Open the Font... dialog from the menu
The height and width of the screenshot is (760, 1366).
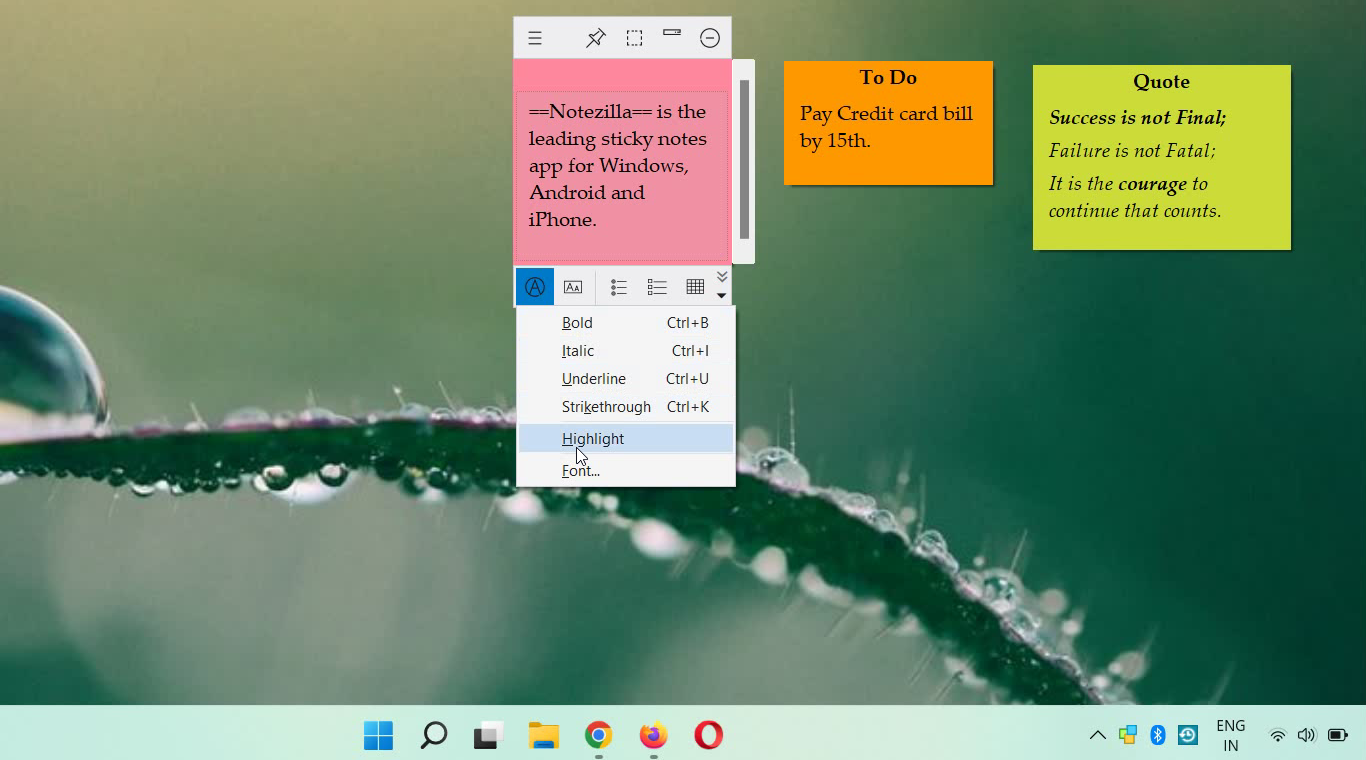click(x=626, y=470)
